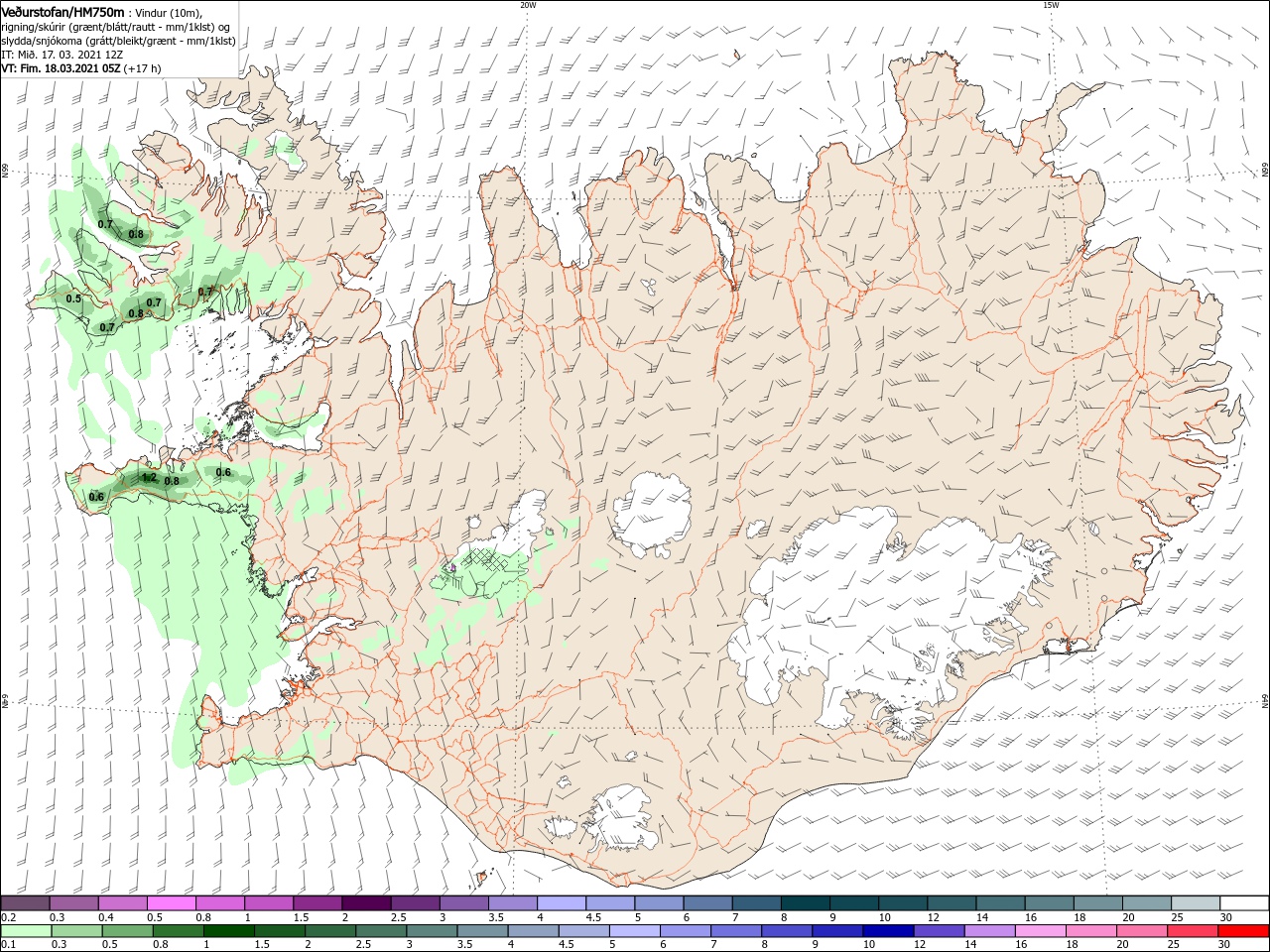Click the 66N latitude label on the right edge

point(1265,171)
